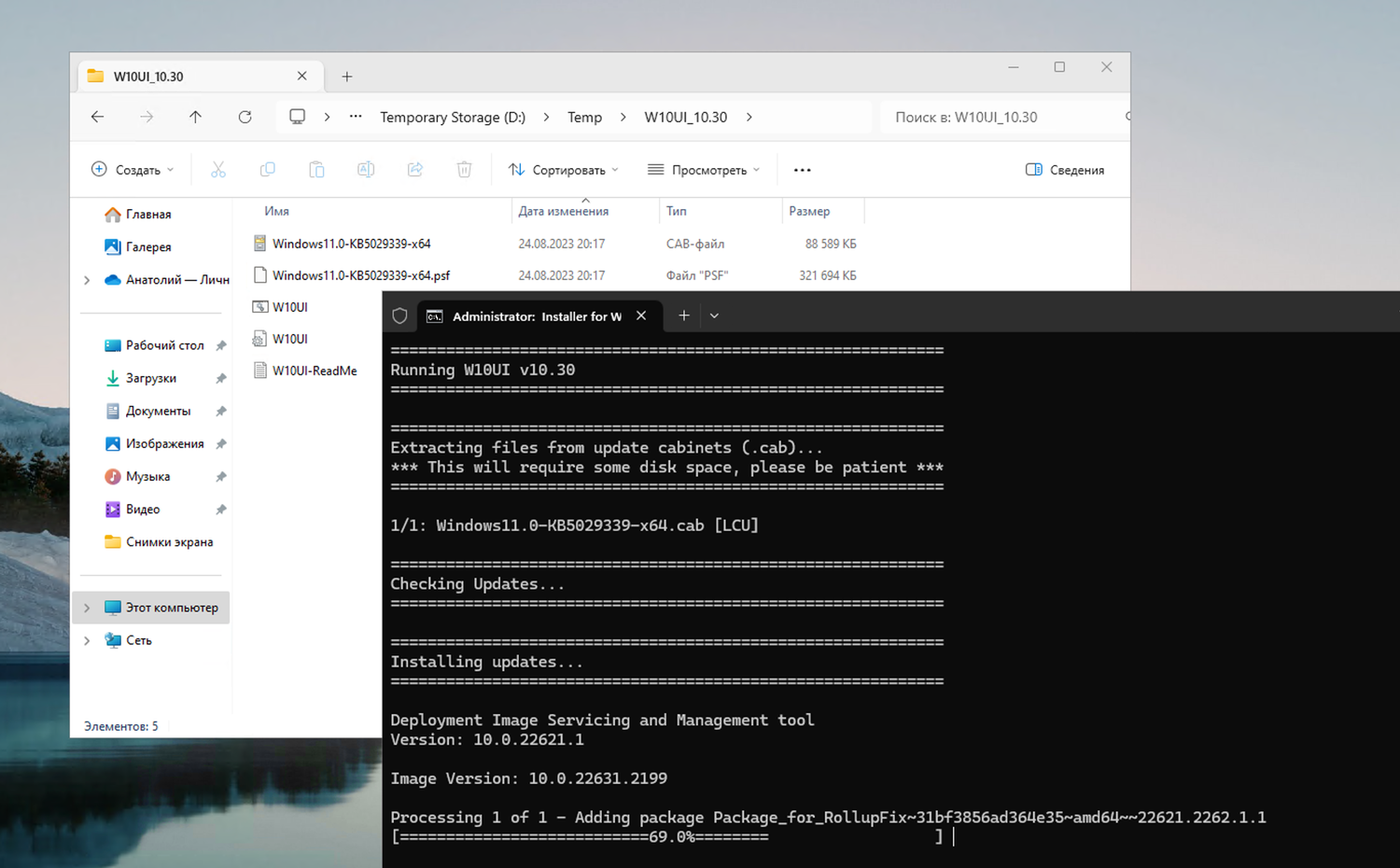This screenshot has height=868, width=1400.
Task: Expand the Temp breadcrumb chevron
Action: (x=623, y=117)
